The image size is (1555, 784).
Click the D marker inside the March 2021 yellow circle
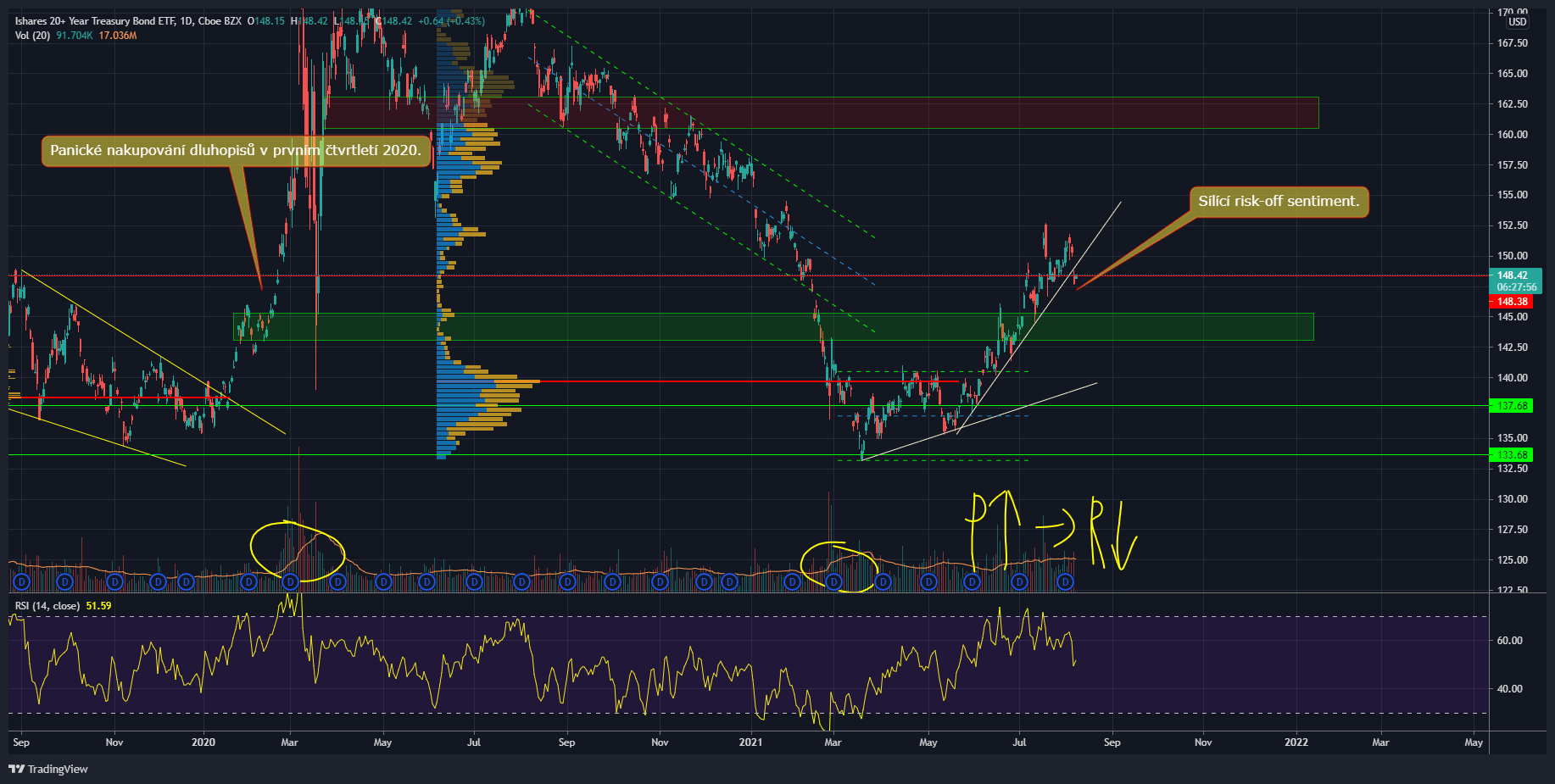834,581
